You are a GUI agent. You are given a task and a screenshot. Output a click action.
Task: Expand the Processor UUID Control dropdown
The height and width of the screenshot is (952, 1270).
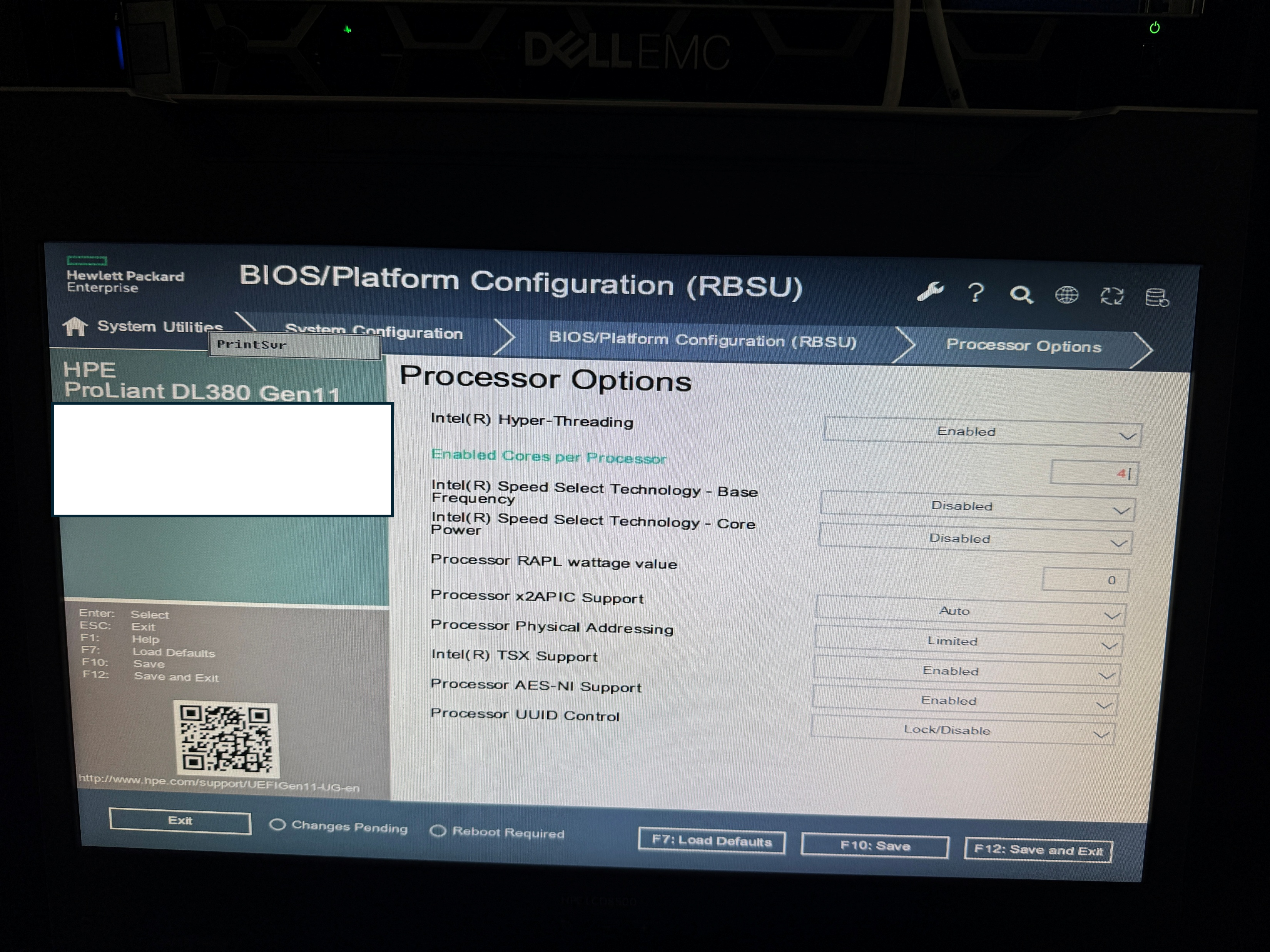pyautogui.click(x=962, y=731)
